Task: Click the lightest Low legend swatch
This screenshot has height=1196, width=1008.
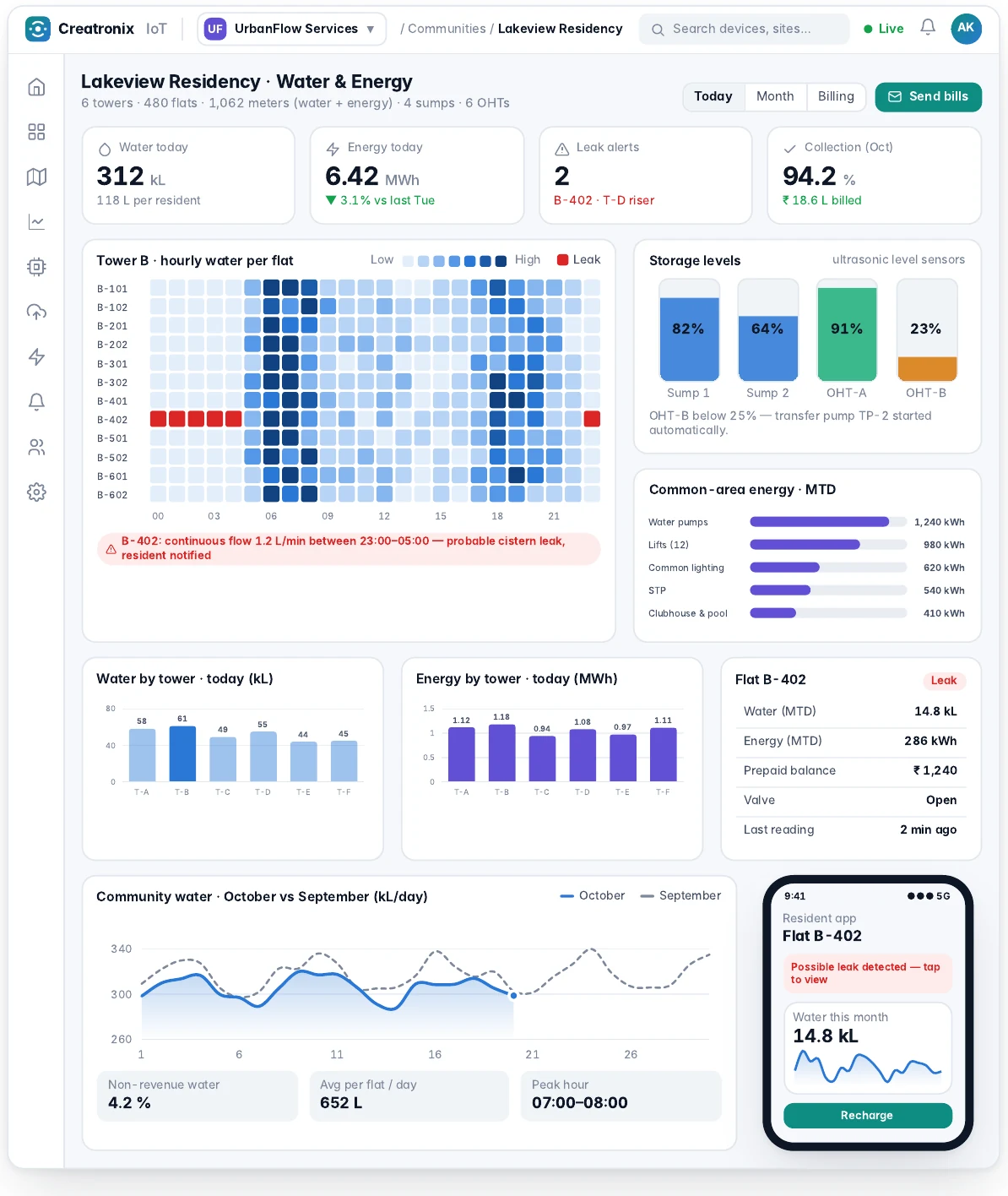Action: [409, 261]
